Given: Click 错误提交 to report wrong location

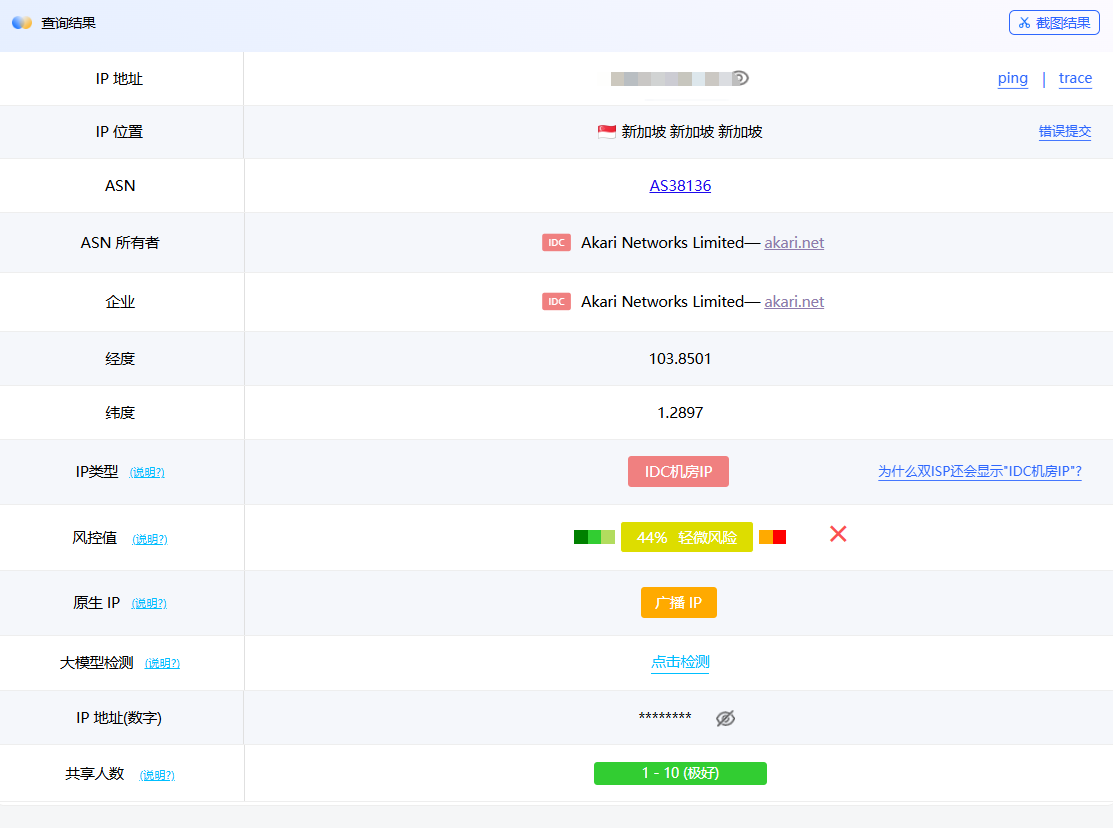Looking at the screenshot, I should coord(1065,131).
